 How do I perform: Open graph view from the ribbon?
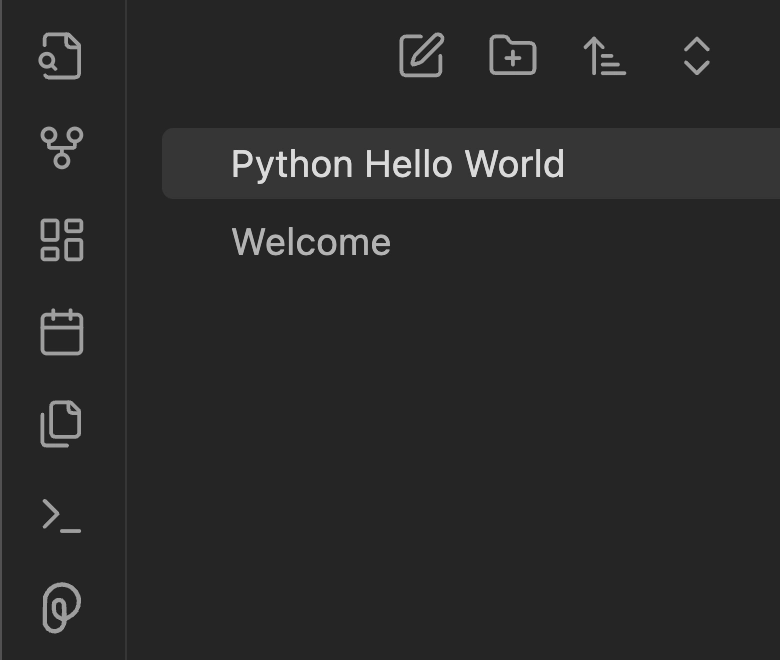pyautogui.click(x=61, y=148)
